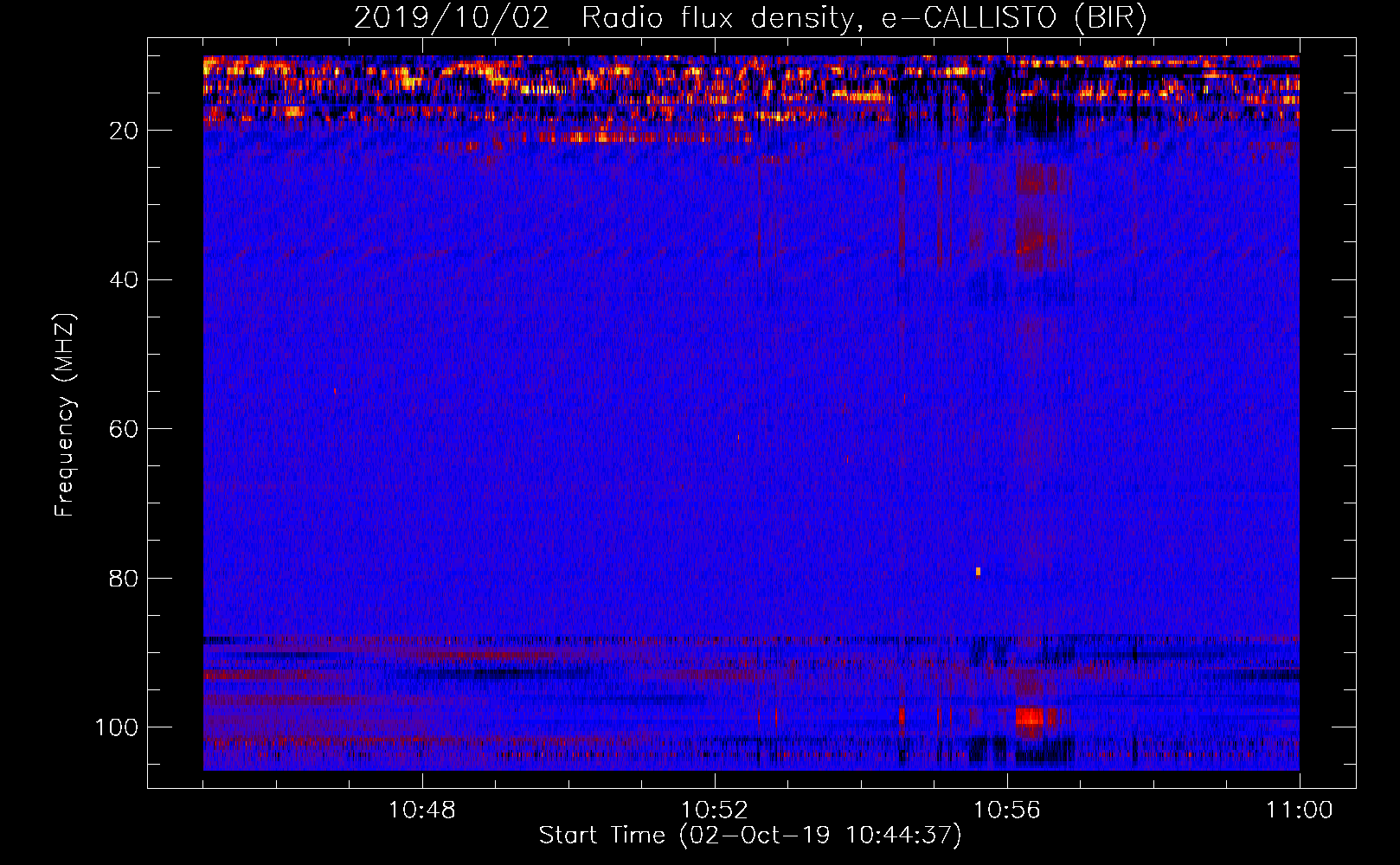Select the 20 frequency tick label
This screenshot has height=865, width=1400.
[124, 131]
